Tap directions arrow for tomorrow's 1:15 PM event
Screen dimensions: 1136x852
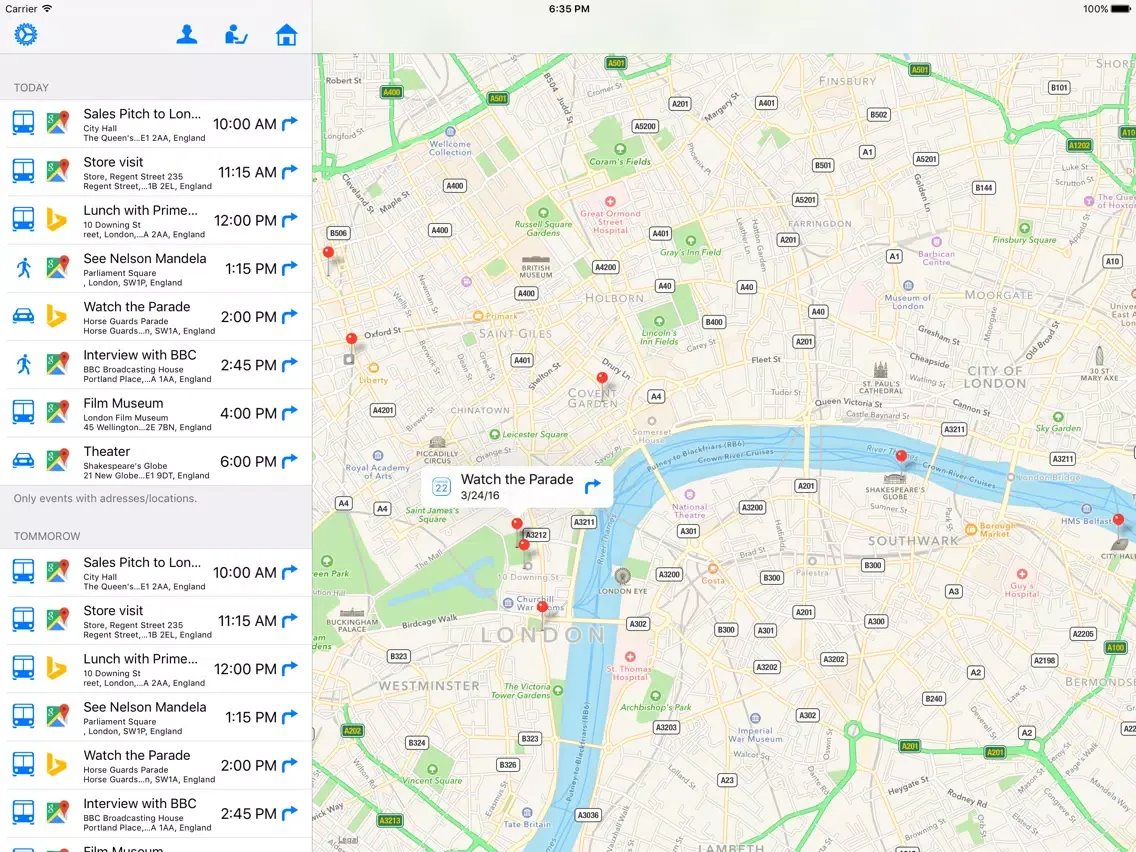tap(290, 717)
